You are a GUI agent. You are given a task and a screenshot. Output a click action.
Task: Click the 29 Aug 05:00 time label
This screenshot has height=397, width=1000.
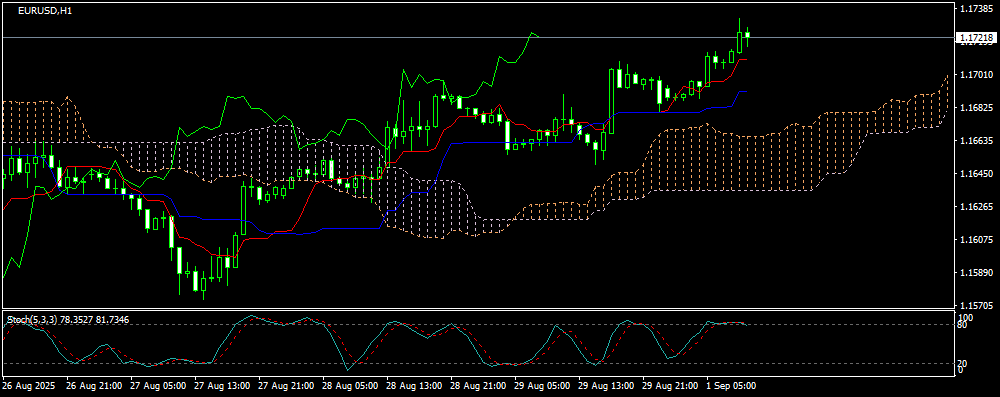click(x=543, y=386)
